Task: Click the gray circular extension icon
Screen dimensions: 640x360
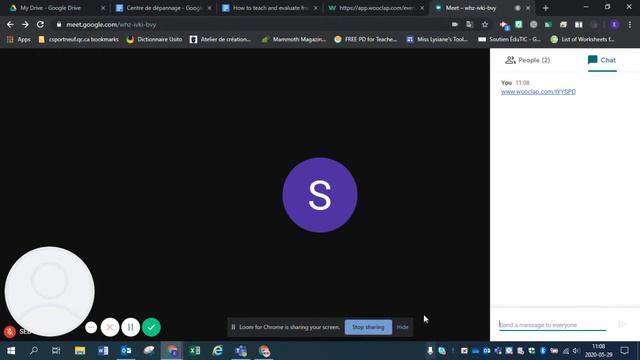Action: (x=533, y=24)
